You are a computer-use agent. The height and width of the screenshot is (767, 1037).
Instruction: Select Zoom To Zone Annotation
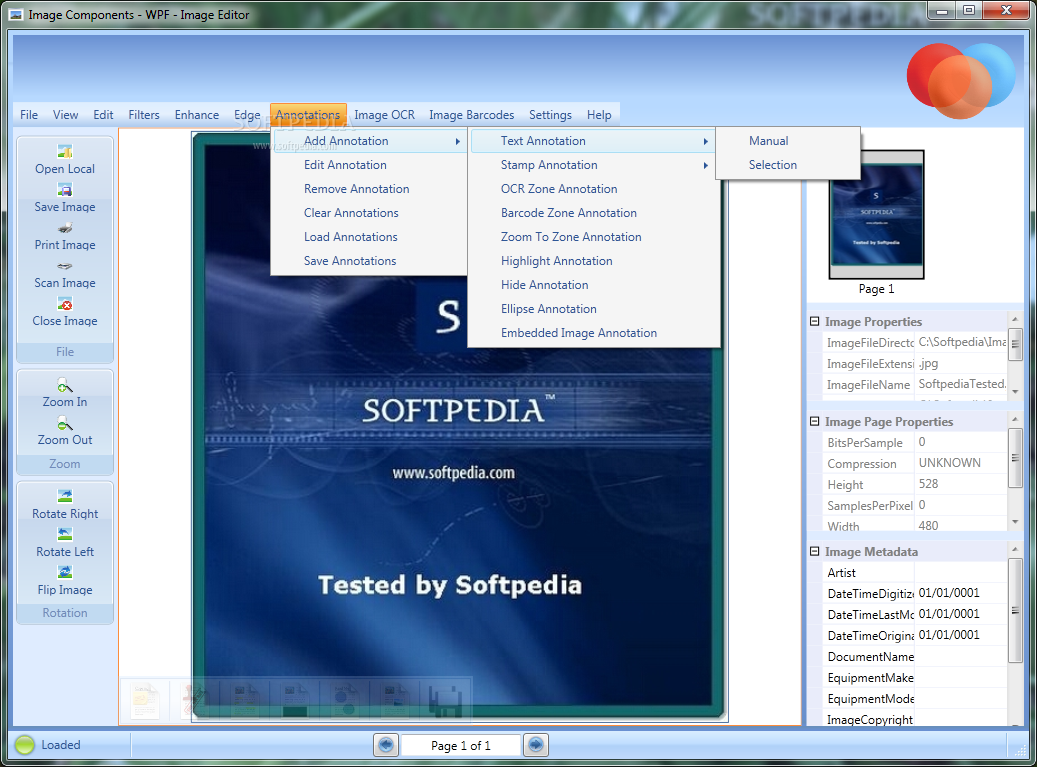click(x=593, y=237)
